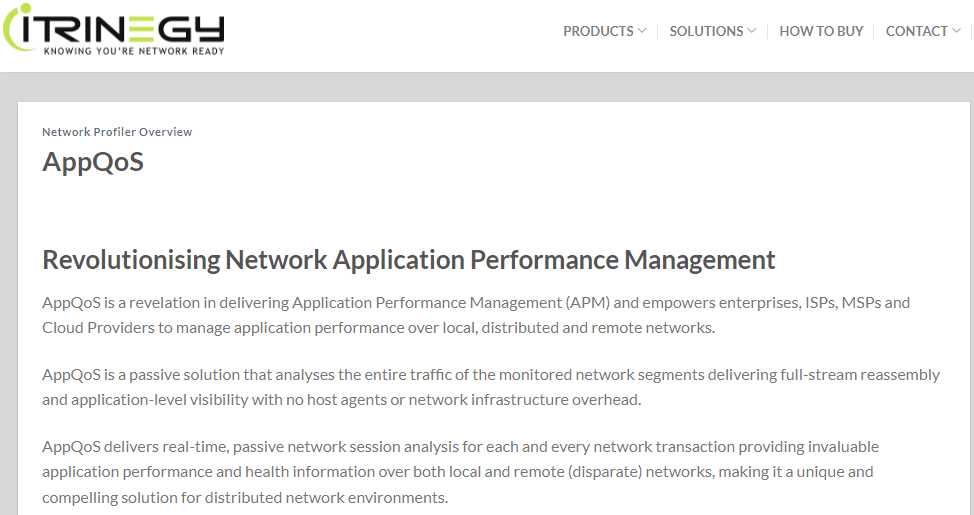Open the CONTACT menu
This screenshot has height=515, width=974.
(x=917, y=31)
